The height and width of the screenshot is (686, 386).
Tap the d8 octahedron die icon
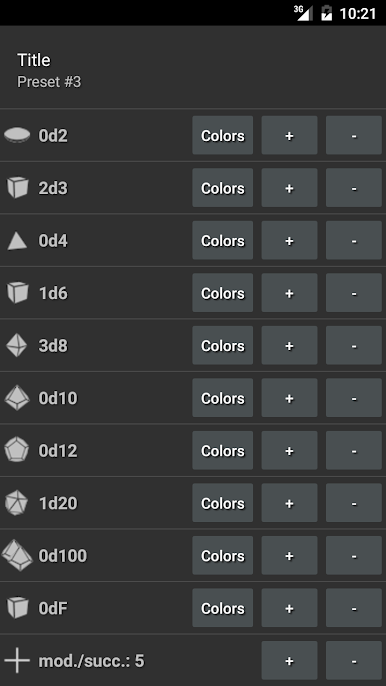[17, 345]
